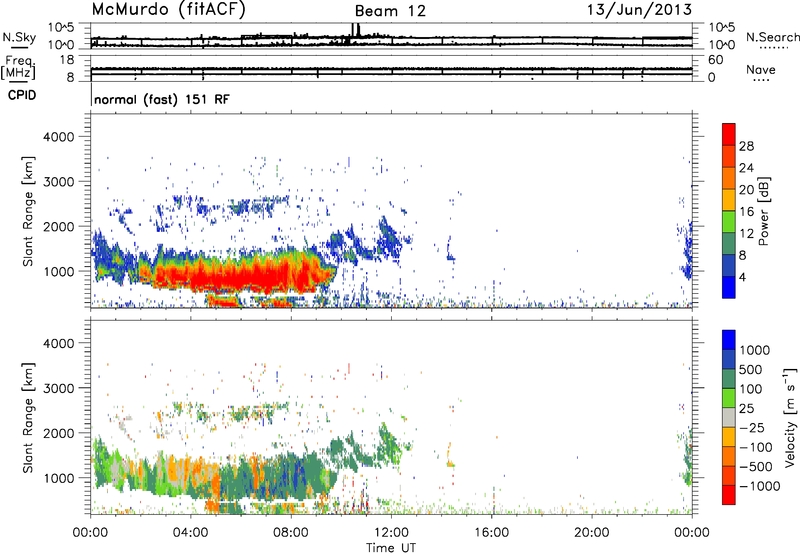Pick Velocity swatch between 100 and 500
The width and height of the screenshot is (800, 554).
tap(729, 379)
